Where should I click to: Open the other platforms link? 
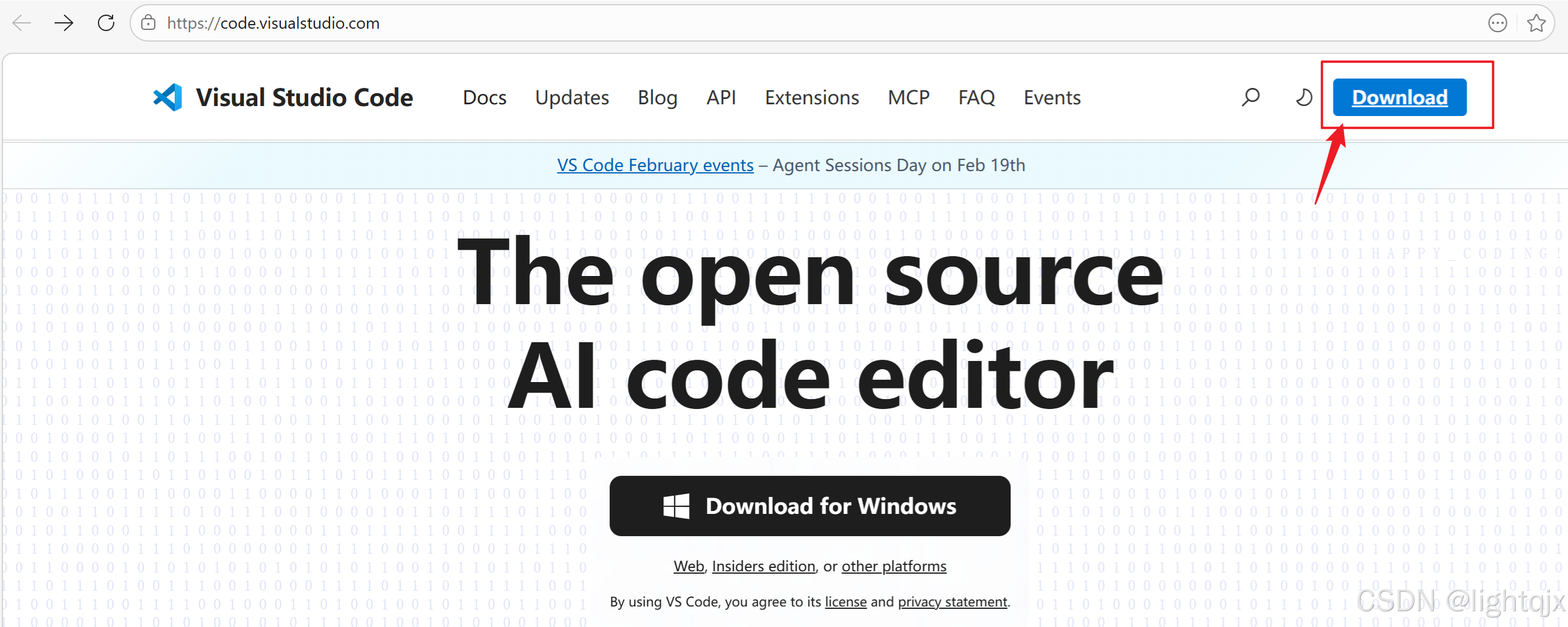click(x=893, y=566)
